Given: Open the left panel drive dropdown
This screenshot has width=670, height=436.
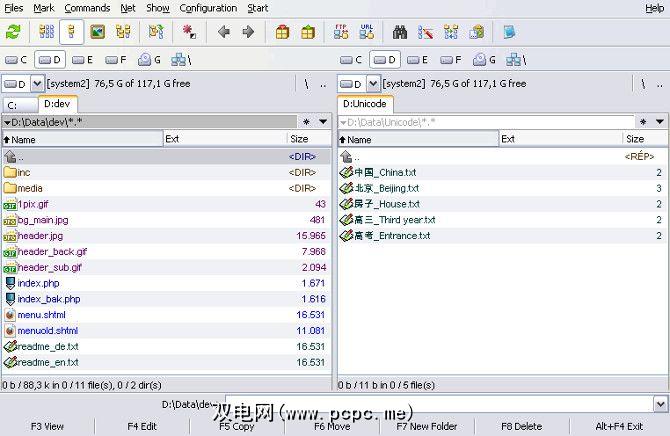Looking at the screenshot, I should click(37, 84).
